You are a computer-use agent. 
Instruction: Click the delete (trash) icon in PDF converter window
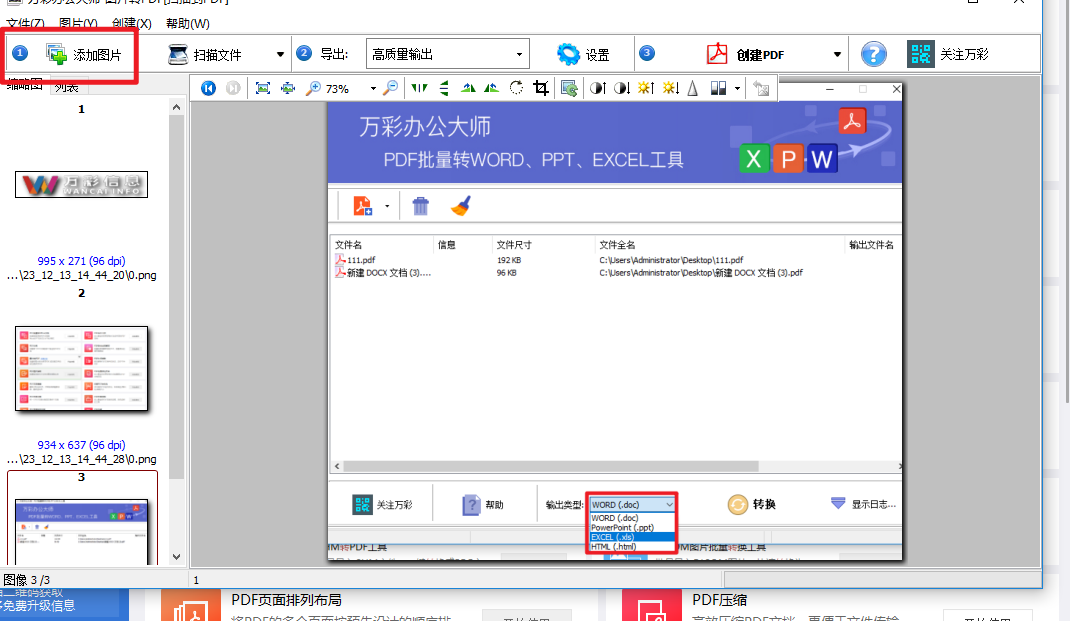(420, 205)
